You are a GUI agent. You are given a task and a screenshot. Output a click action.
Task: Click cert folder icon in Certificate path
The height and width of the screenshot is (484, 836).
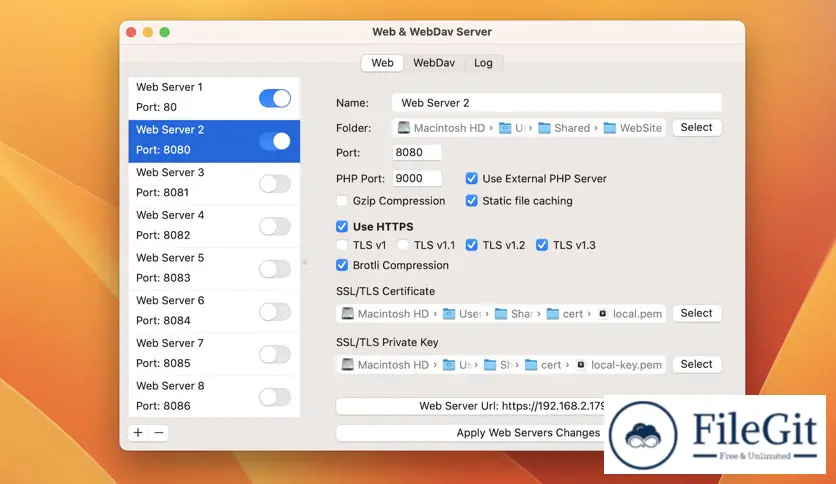pos(551,314)
